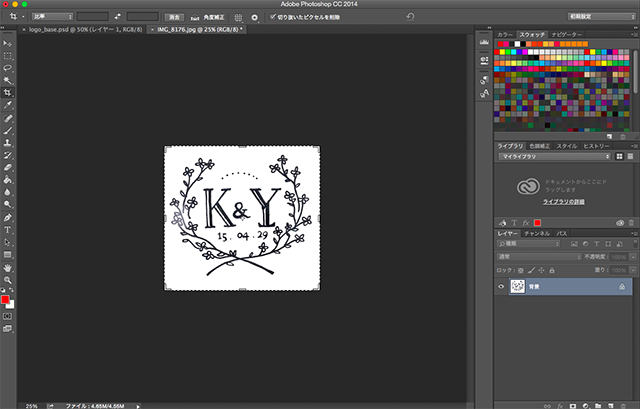Switch to logo_base.psd document tab
The width and height of the screenshot is (640, 409).
pyautogui.click(x=85, y=29)
